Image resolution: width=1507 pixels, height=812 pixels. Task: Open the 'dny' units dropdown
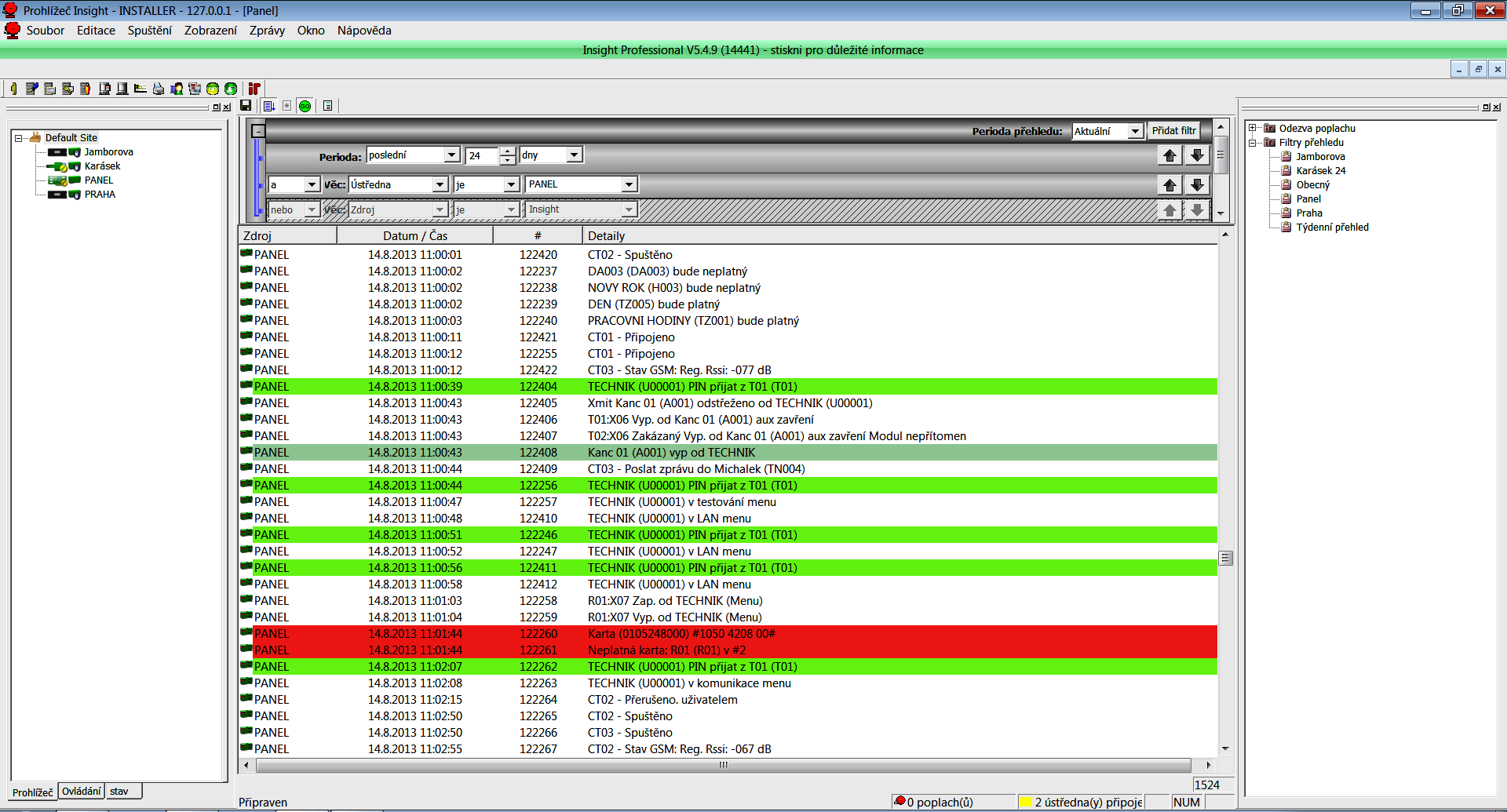pyautogui.click(x=574, y=155)
